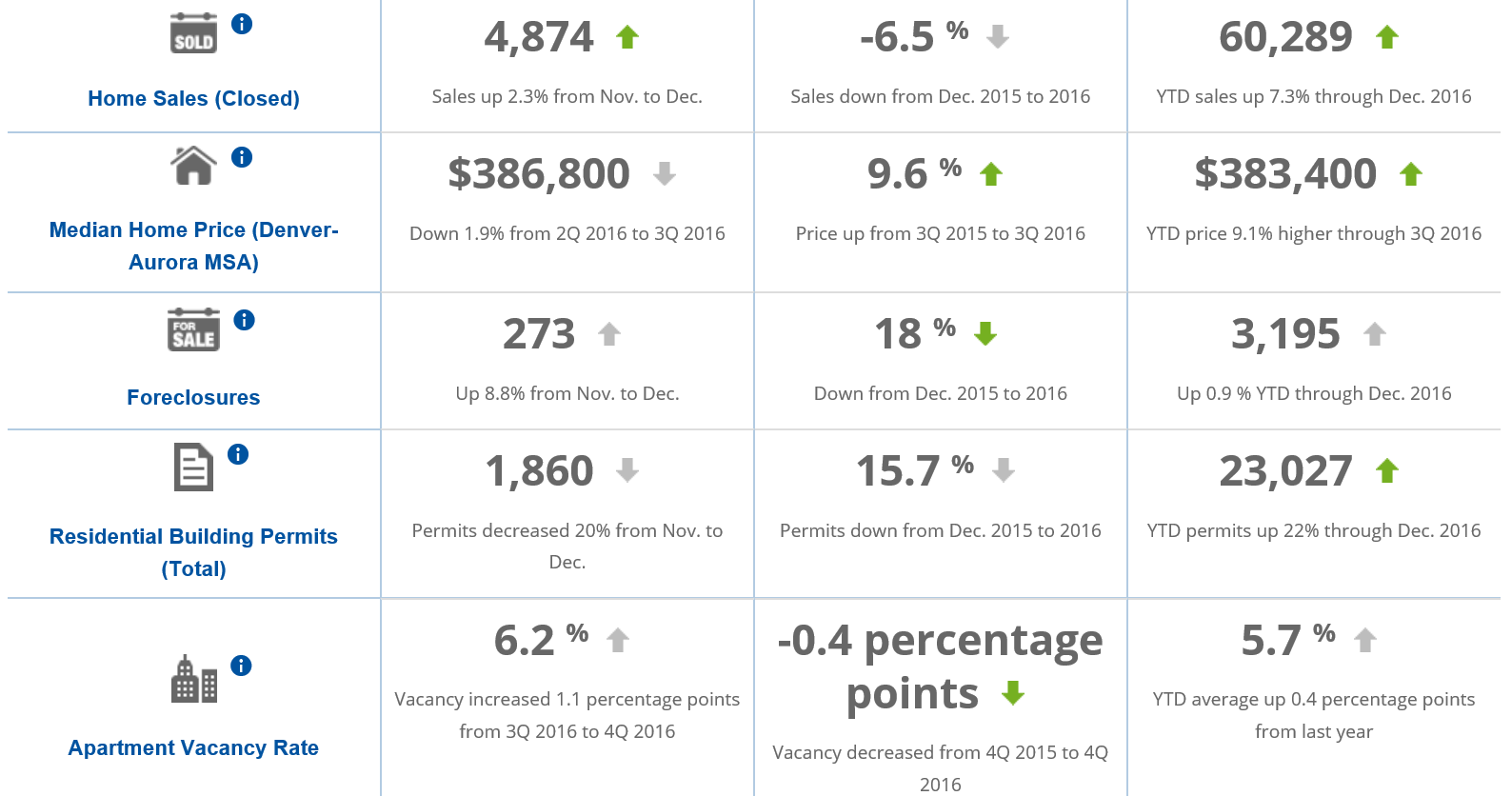Screen dimensions: 1512x796
Task: Follow the Apartment Vacancy Rate link
Action: tap(193, 747)
